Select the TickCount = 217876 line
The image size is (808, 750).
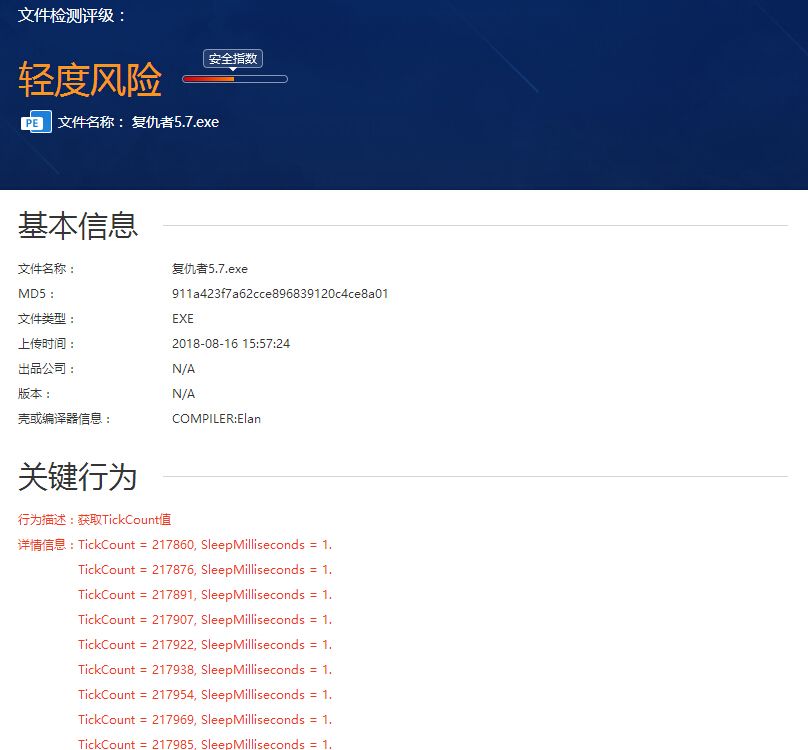click(x=205, y=570)
